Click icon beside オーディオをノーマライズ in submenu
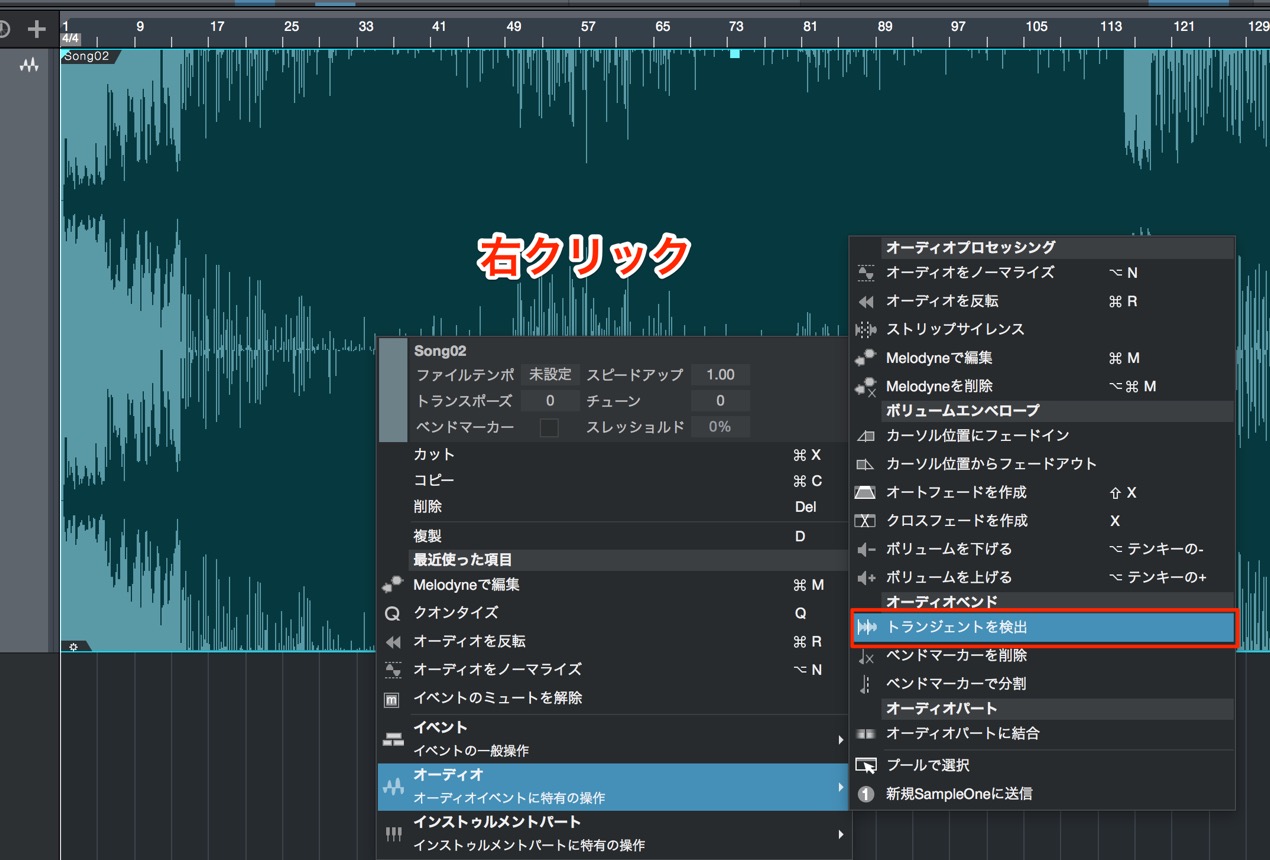The image size is (1270, 860). tap(866, 273)
